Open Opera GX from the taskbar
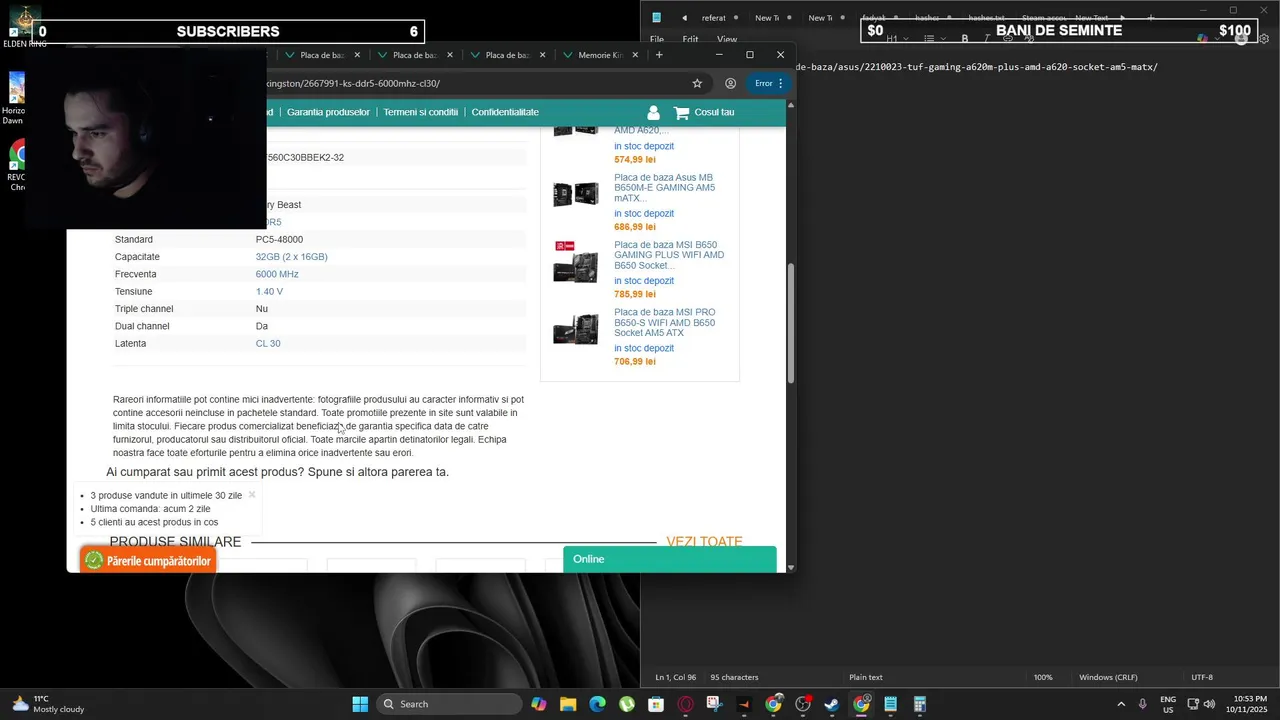Image resolution: width=1280 pixels, height=720 pixels. coord(685,704)
